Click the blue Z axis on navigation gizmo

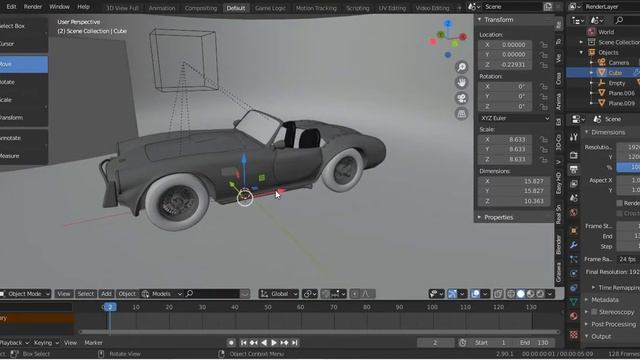point(448,24)
